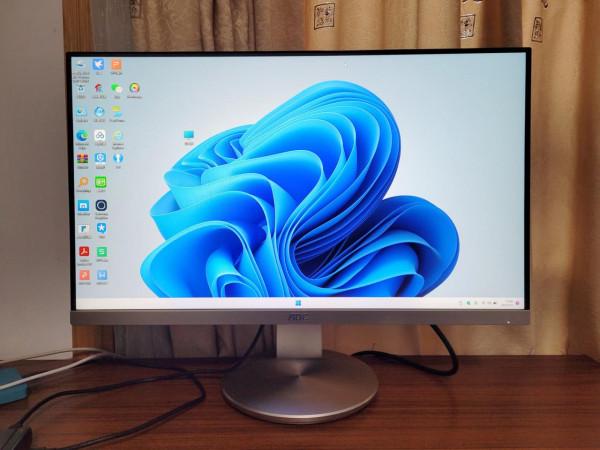Open the blue star chat bubble icon
Viewport: 600px width, 450px height.
pyautogui.click(x=100, y=229)
